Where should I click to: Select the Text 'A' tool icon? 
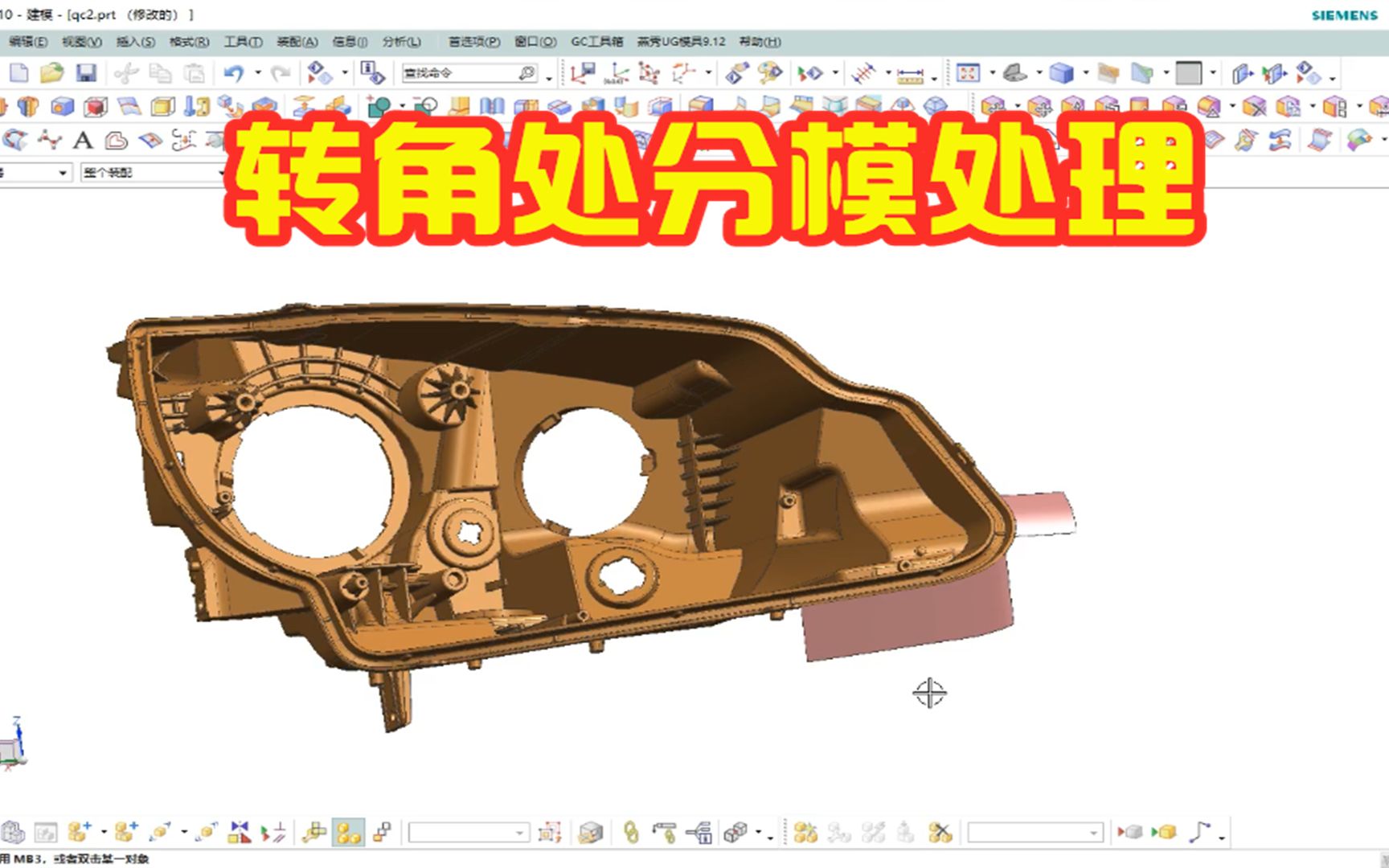(x=83, y=141)
